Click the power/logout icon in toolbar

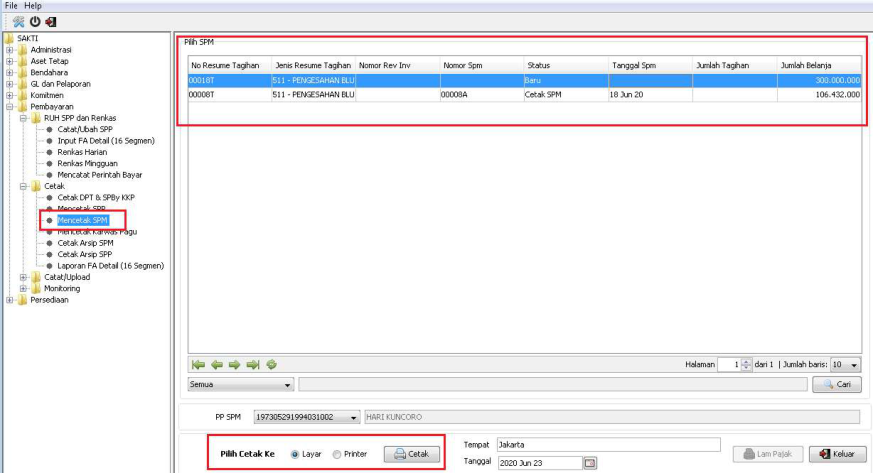pyautogui.click(x=35, y=21)
